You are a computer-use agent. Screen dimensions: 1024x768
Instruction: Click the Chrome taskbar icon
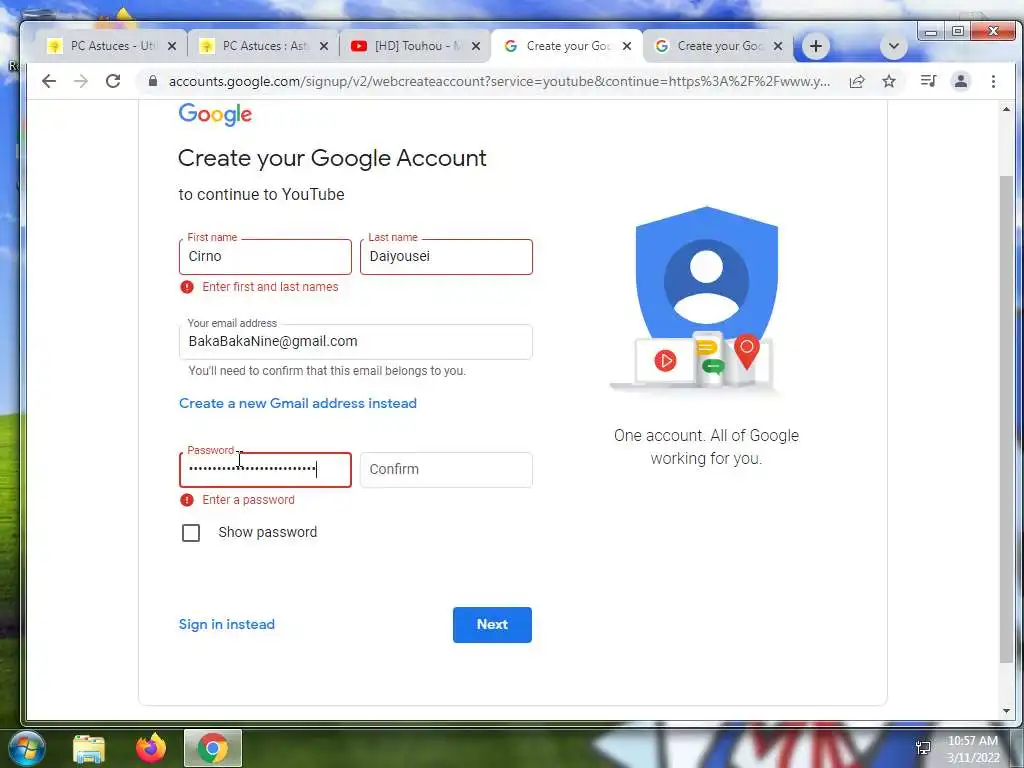(213, 748)
